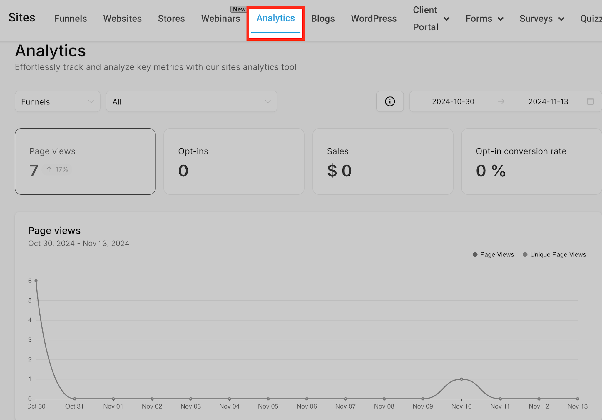
Task: Expand the Forms dropdown
Action: click(x=484, y=18)
